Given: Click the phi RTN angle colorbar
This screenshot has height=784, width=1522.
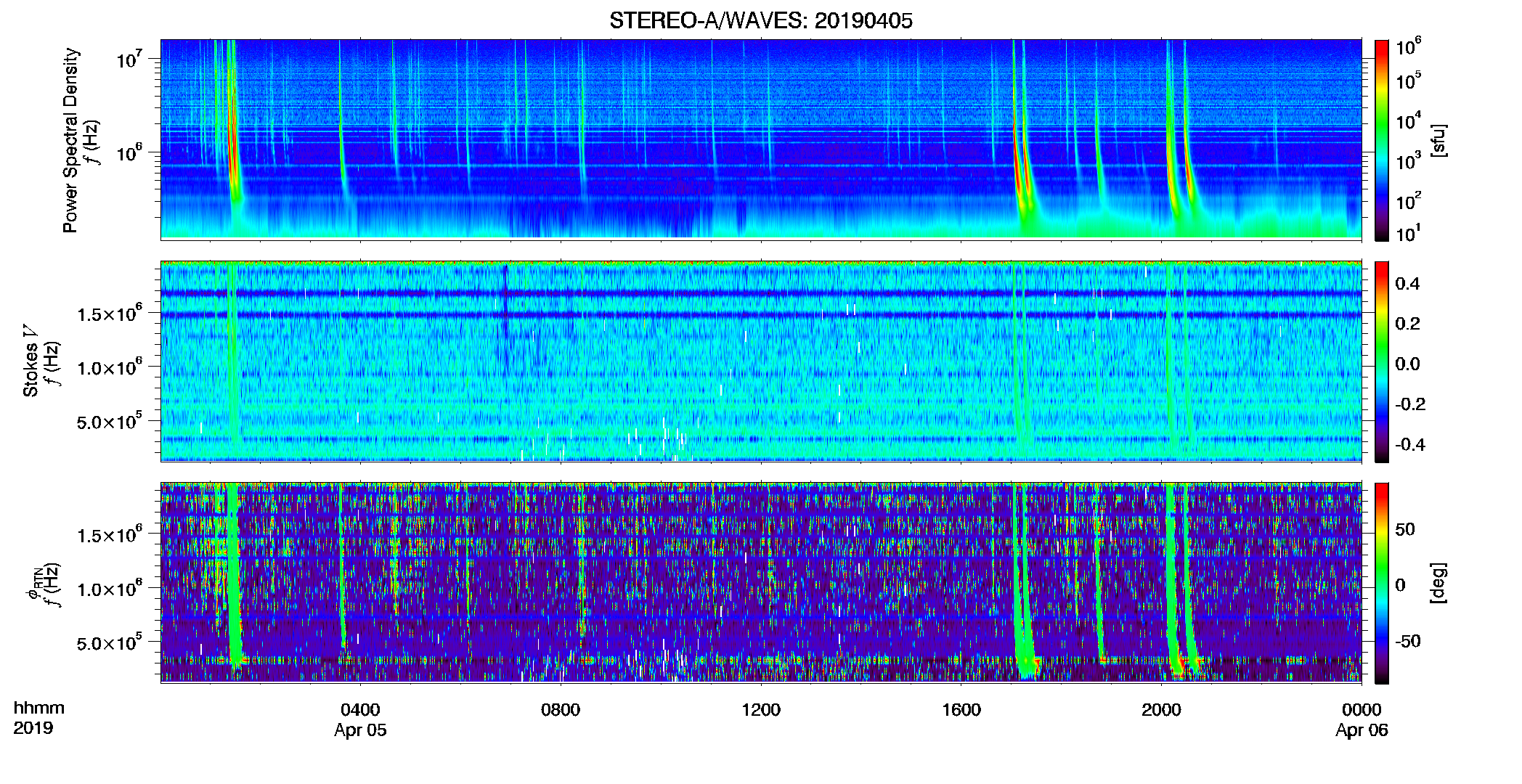Looking at the screenshot, I should [1382, 583].
